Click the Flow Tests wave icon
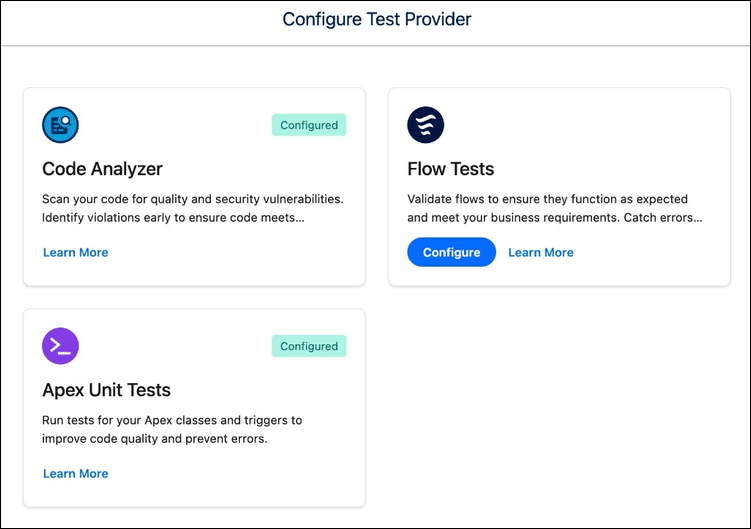 (x=425, y=125)
